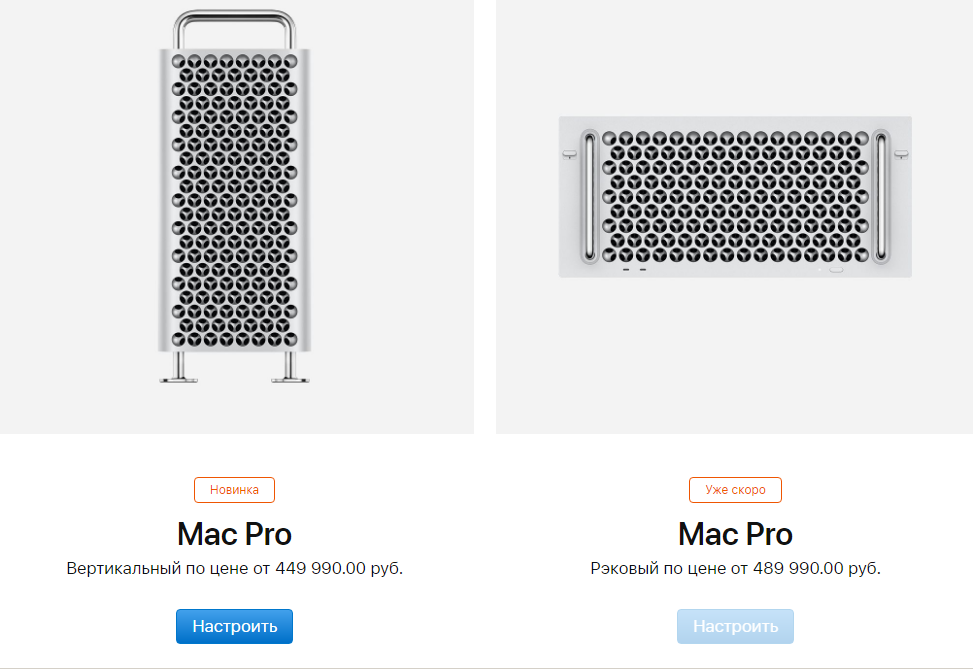This screenshot has width=973, height=669.
Task: Click the orange "Уже скоро" badge
Action: [735, 490]
